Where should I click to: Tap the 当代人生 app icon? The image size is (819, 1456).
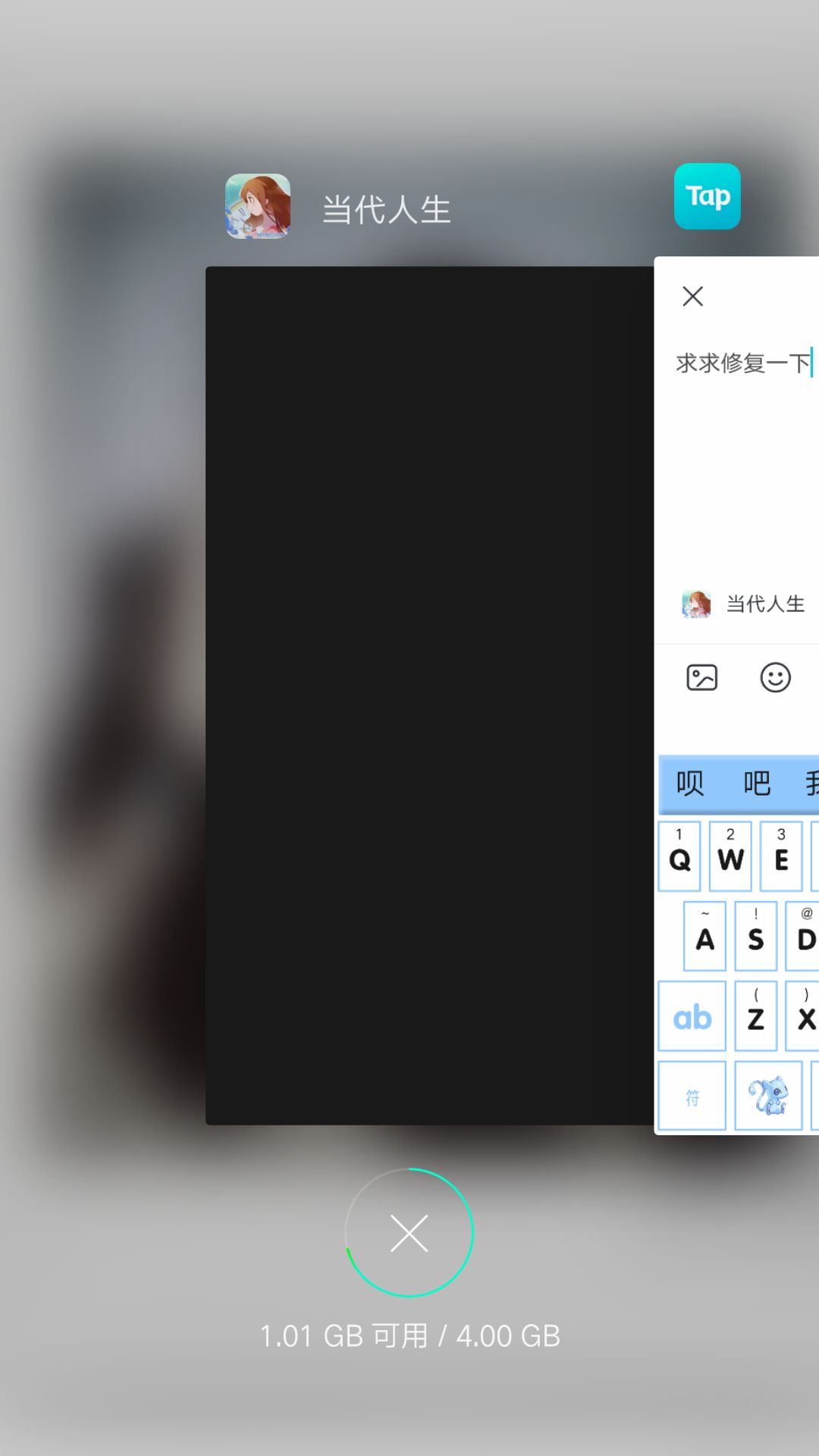[258, 206]
